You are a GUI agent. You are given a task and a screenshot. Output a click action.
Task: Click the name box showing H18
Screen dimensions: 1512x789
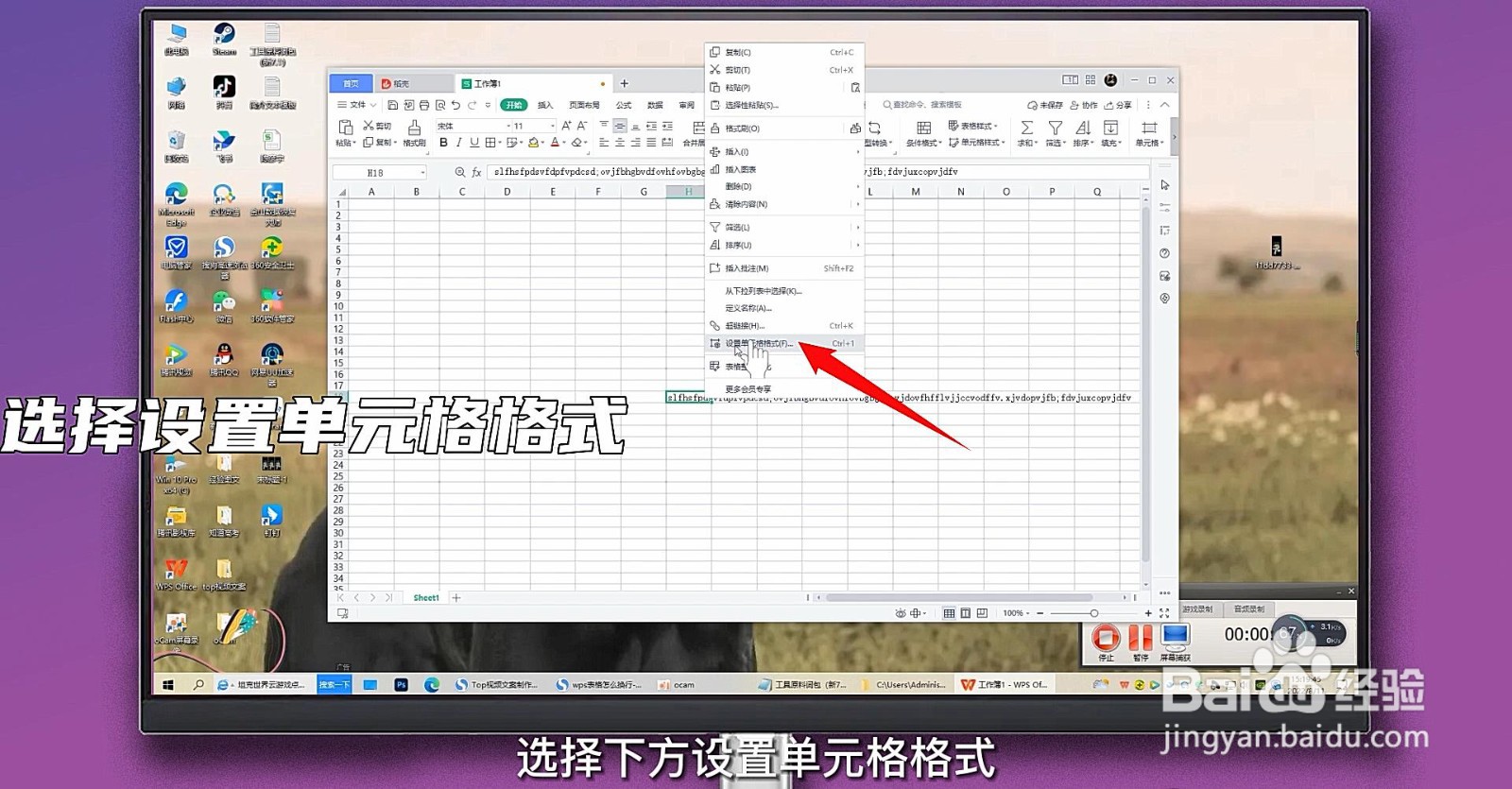click(380, 173)
